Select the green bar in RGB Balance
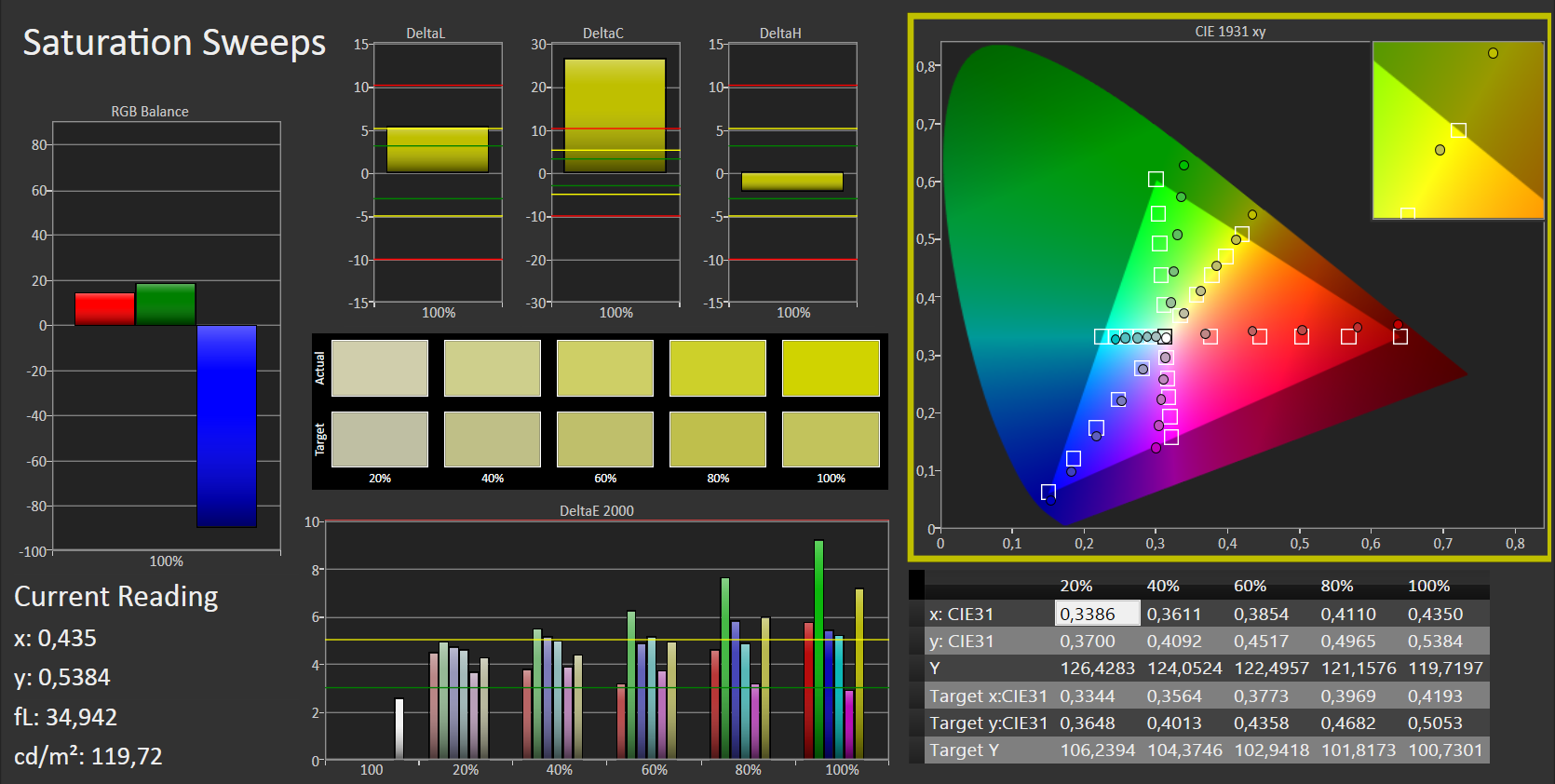The width and height of the screenshot is (1555, 784). pyautogui.click(x=166, y=304)
